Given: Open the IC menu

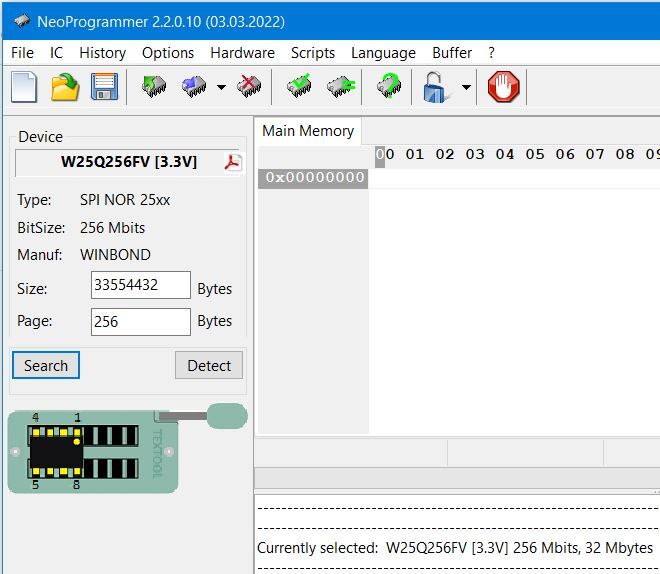Looking at the screenshot, I should 56,53.
